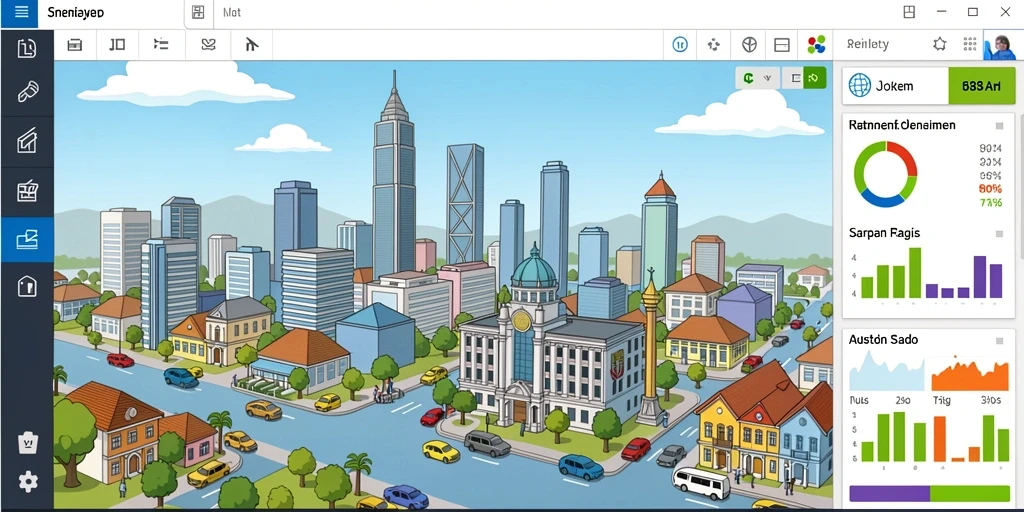Screen dimensions: 1024x512
Task: Click the Reinlety field
Action: pos(867,44)
